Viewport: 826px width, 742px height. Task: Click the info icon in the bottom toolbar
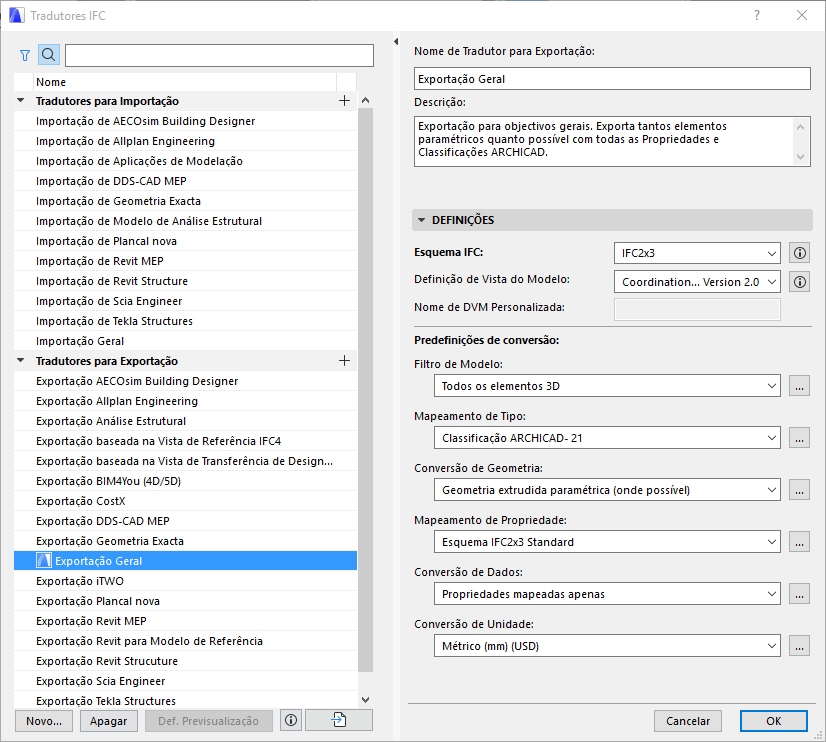290,720
